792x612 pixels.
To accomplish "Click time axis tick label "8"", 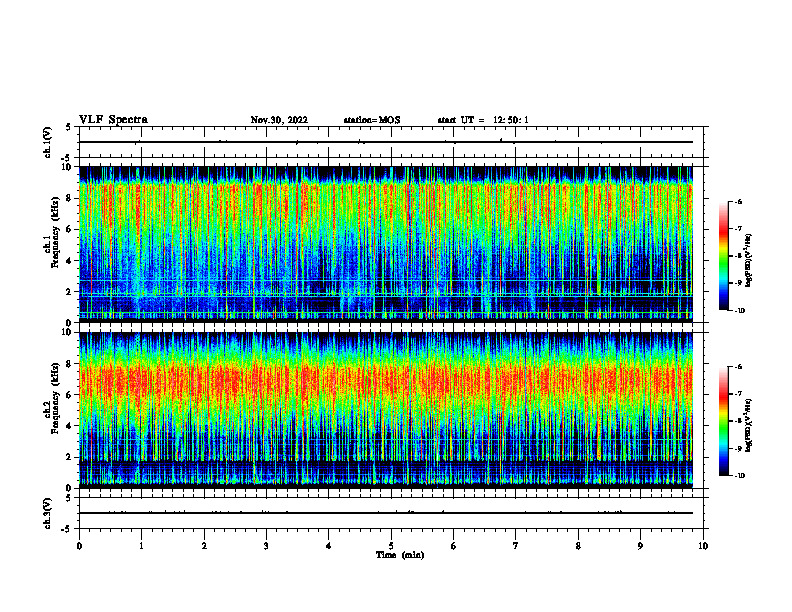I will tap(578, 546).
